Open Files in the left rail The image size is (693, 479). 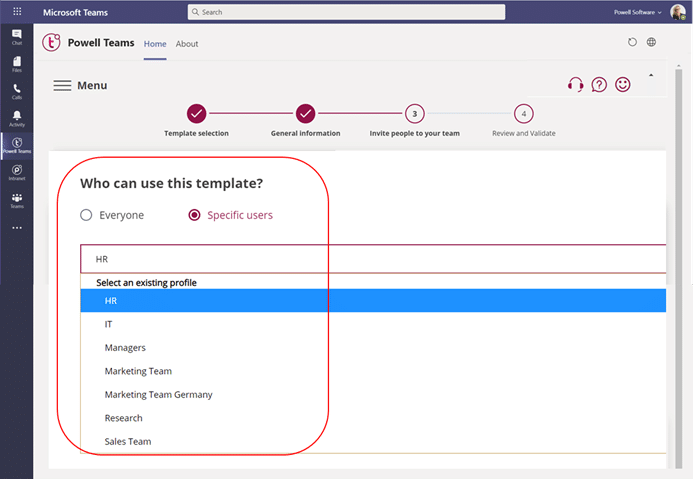coord(17,64)
